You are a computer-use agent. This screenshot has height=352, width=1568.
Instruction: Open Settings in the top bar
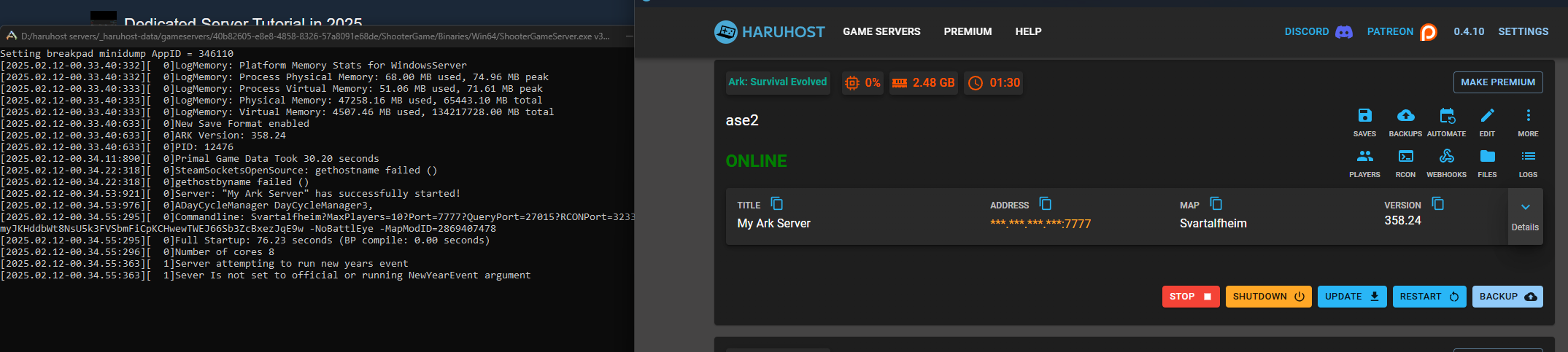pyautogui.click(x=1523, y=32)
